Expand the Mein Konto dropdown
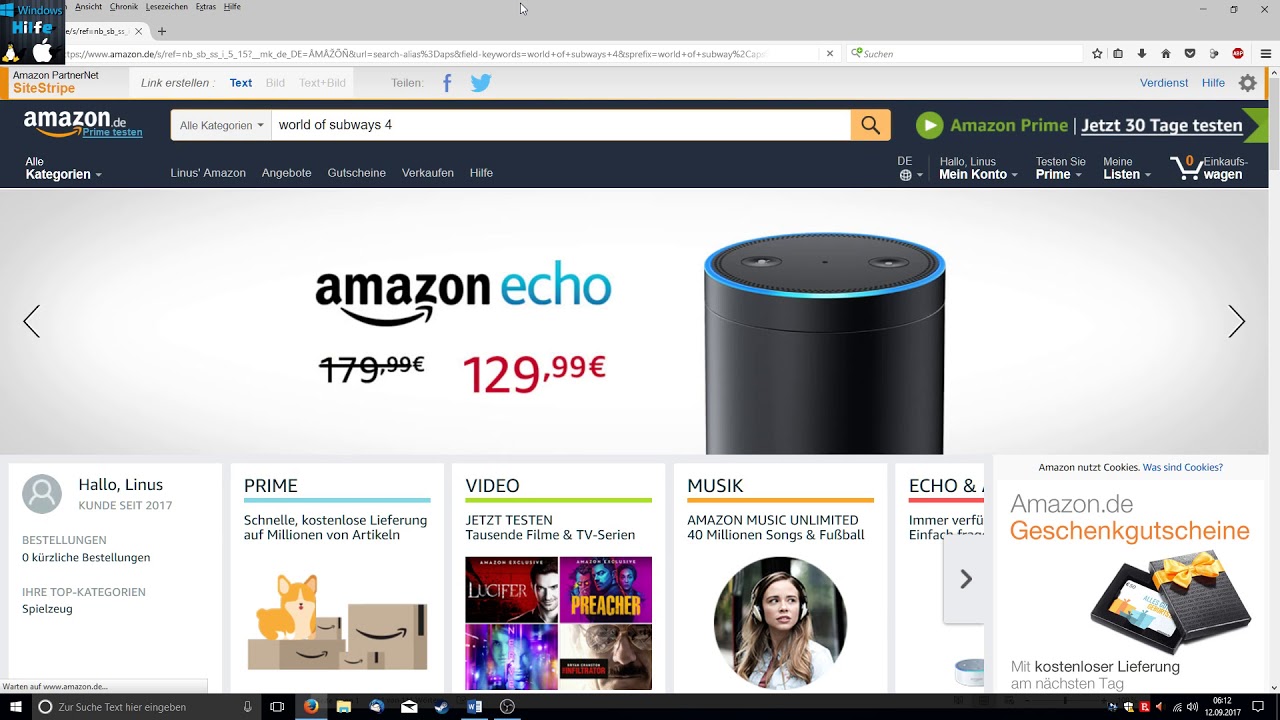Viewport: 1280px width, 720px height. click(x=978, y=168)
